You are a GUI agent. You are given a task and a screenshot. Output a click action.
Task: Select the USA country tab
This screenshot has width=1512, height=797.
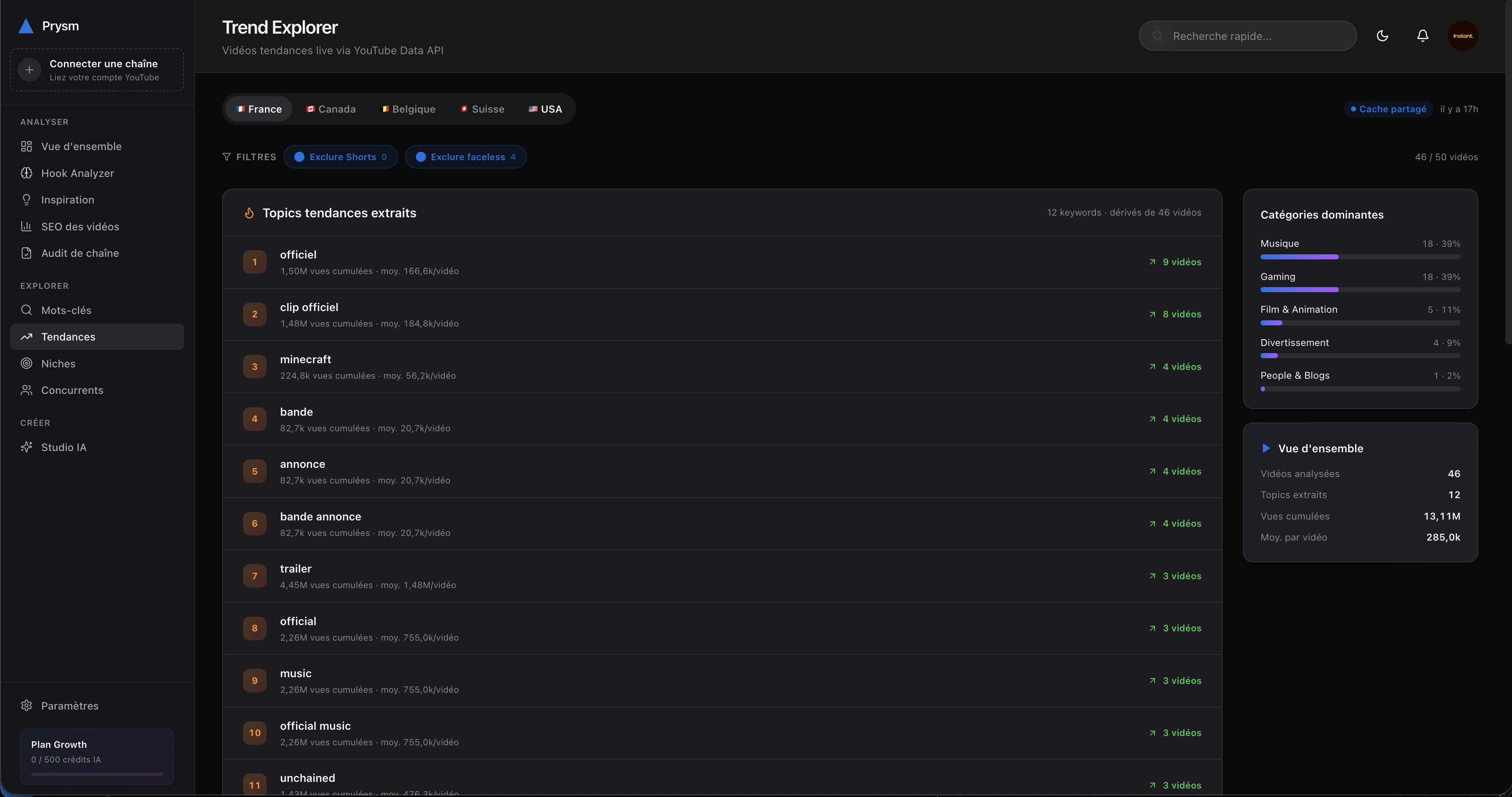pos(545,109)
